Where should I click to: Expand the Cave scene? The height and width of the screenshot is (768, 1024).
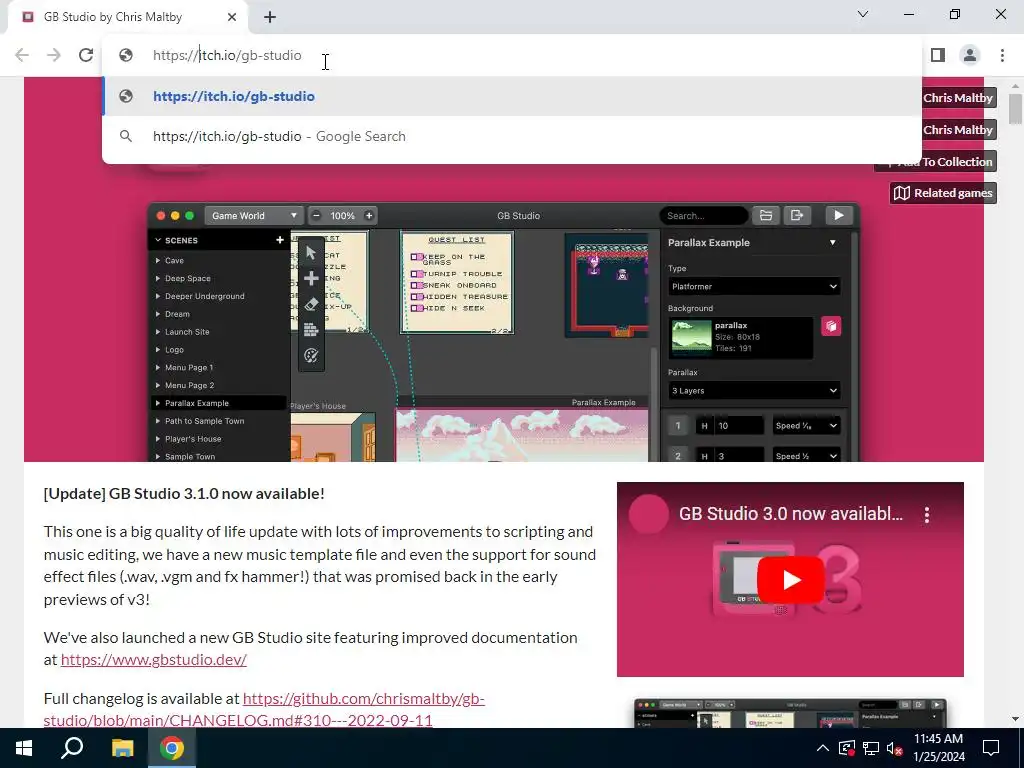click(158, 261)
